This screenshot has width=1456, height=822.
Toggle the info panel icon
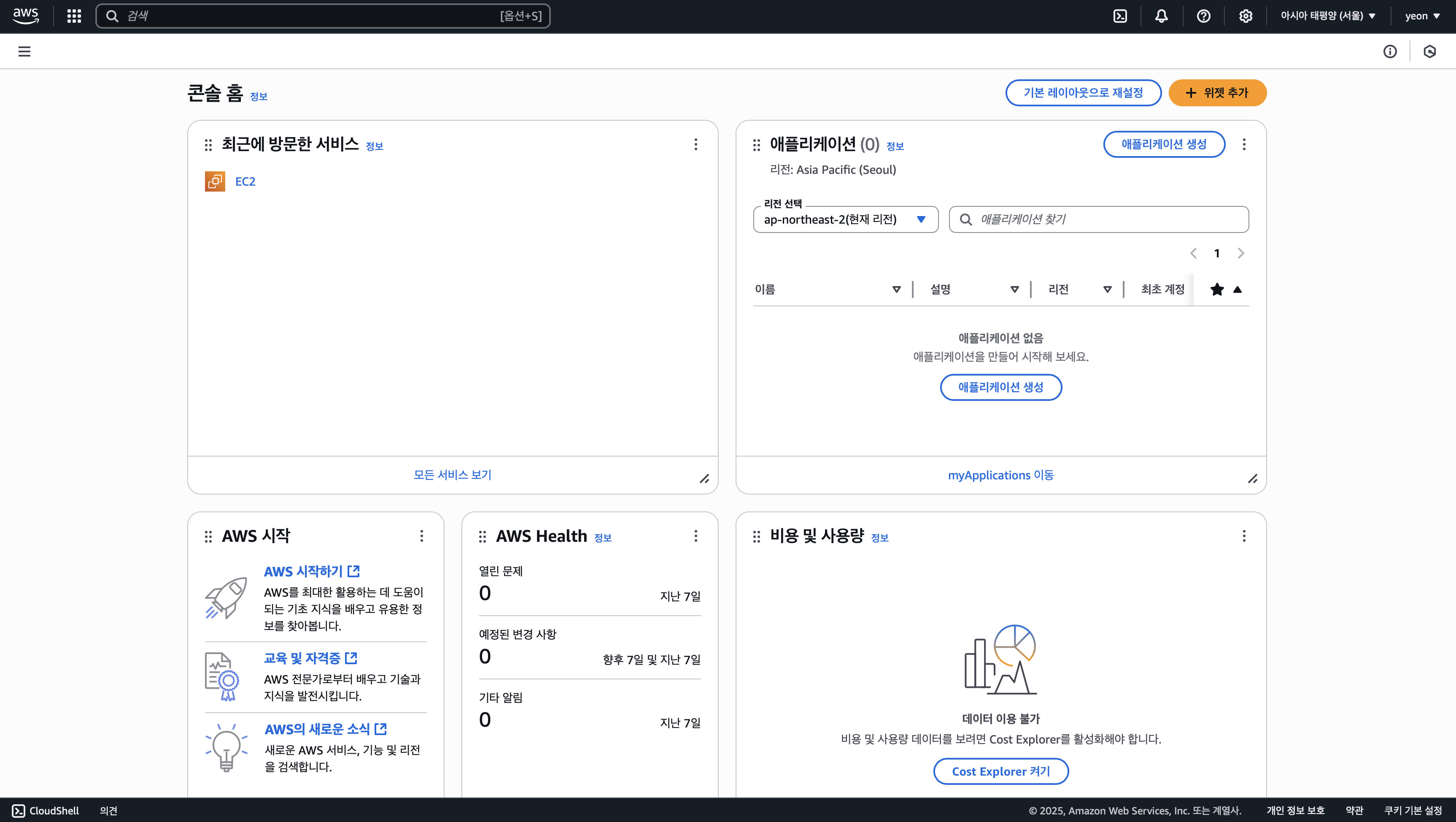[1390, 51]
